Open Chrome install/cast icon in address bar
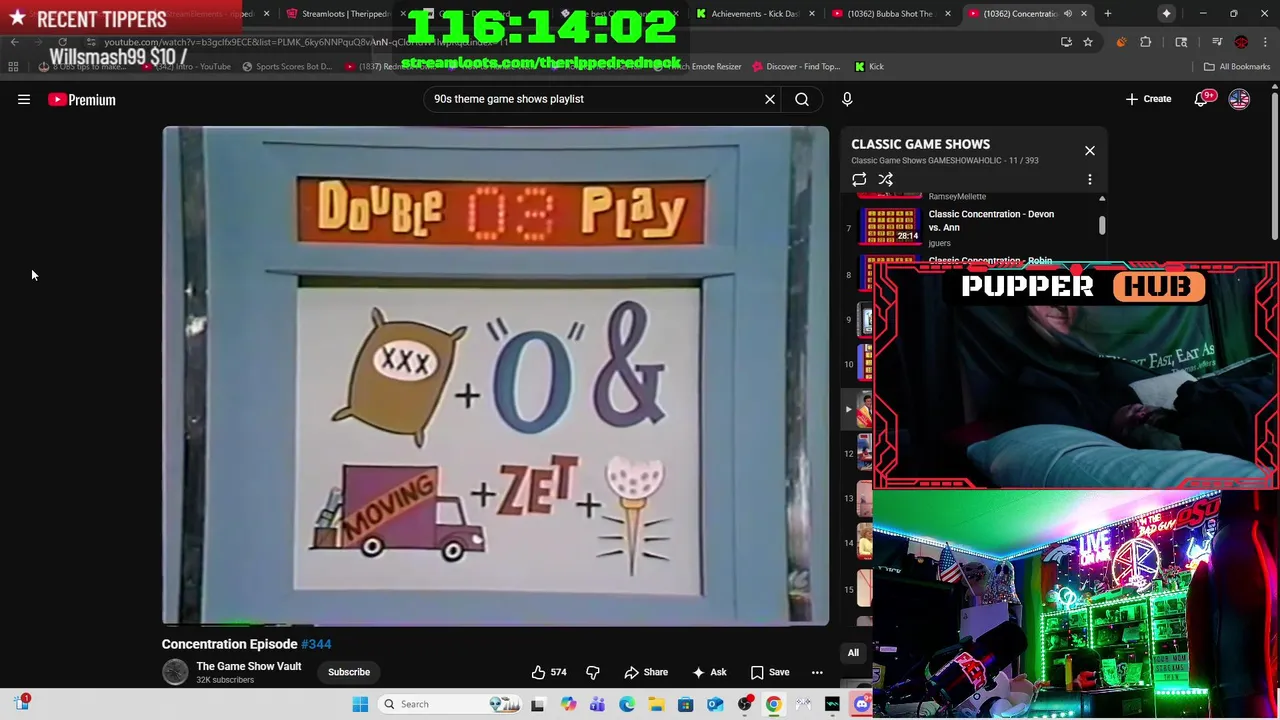 pos(1066,42)
